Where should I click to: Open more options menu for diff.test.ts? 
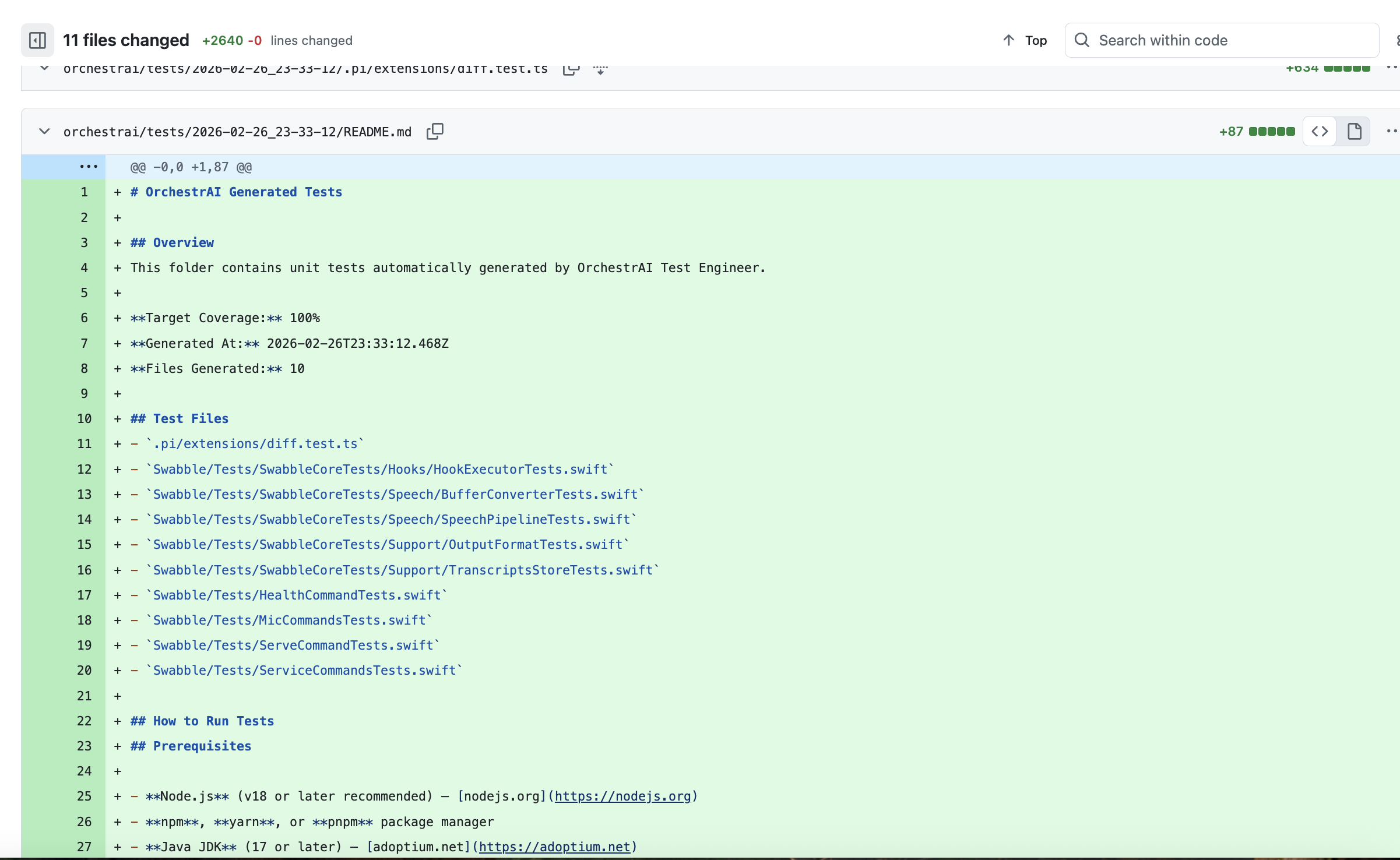click(1392, 68)
